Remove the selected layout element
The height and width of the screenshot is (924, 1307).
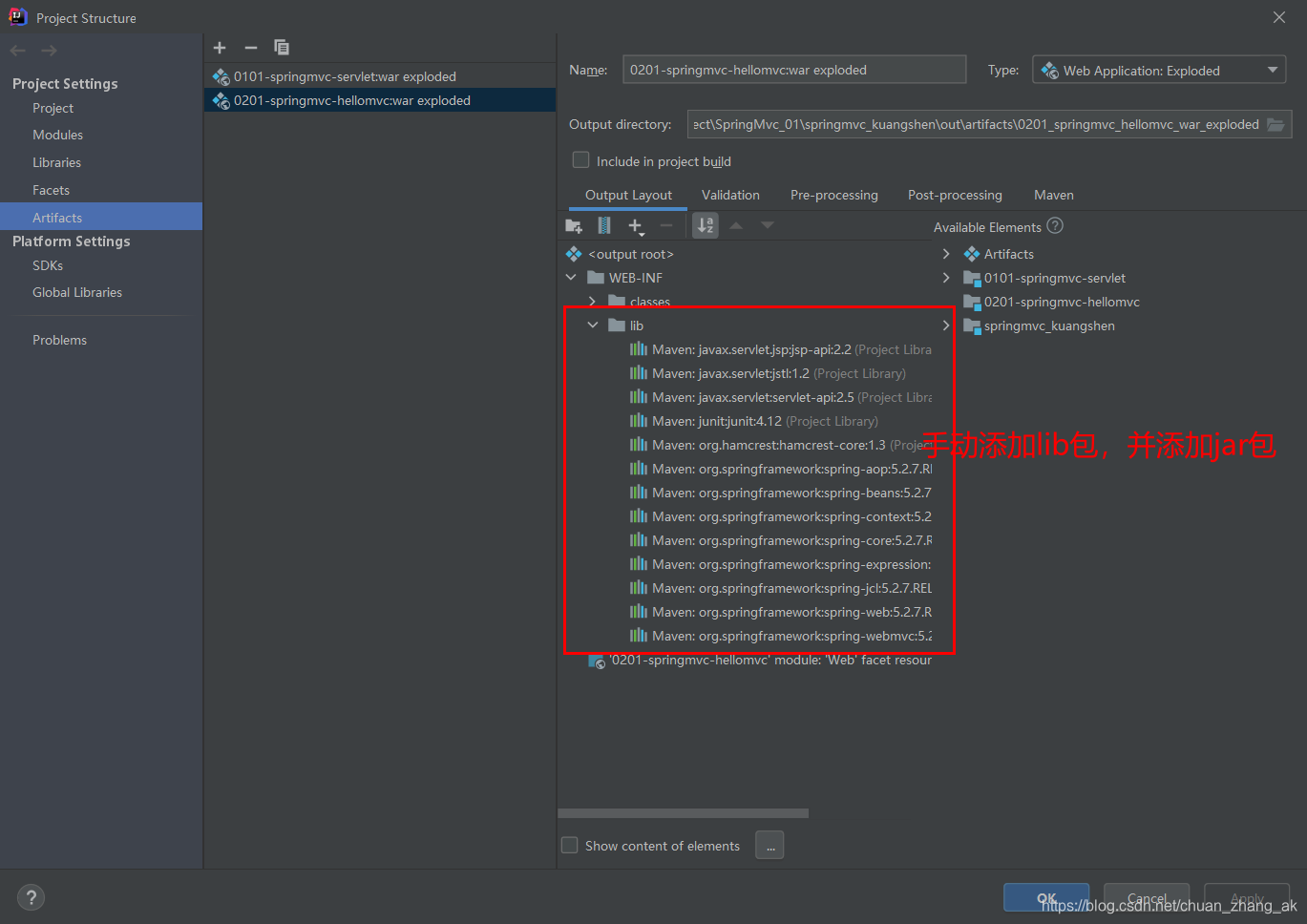coord(666,225)
